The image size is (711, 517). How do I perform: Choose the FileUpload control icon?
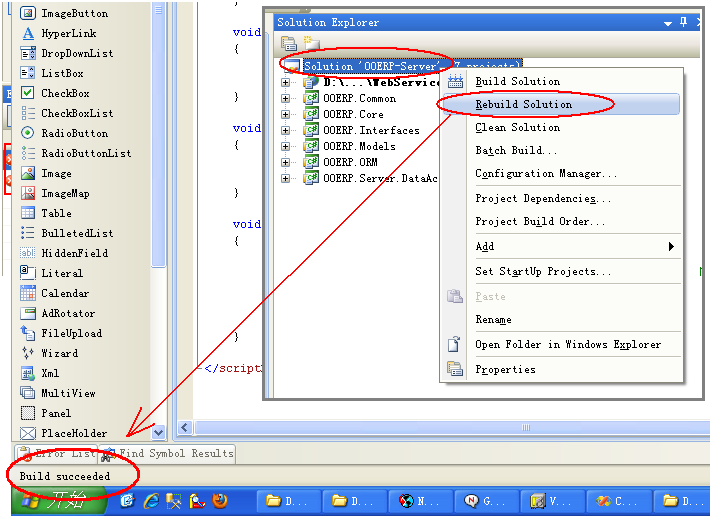tap(28, 333)
